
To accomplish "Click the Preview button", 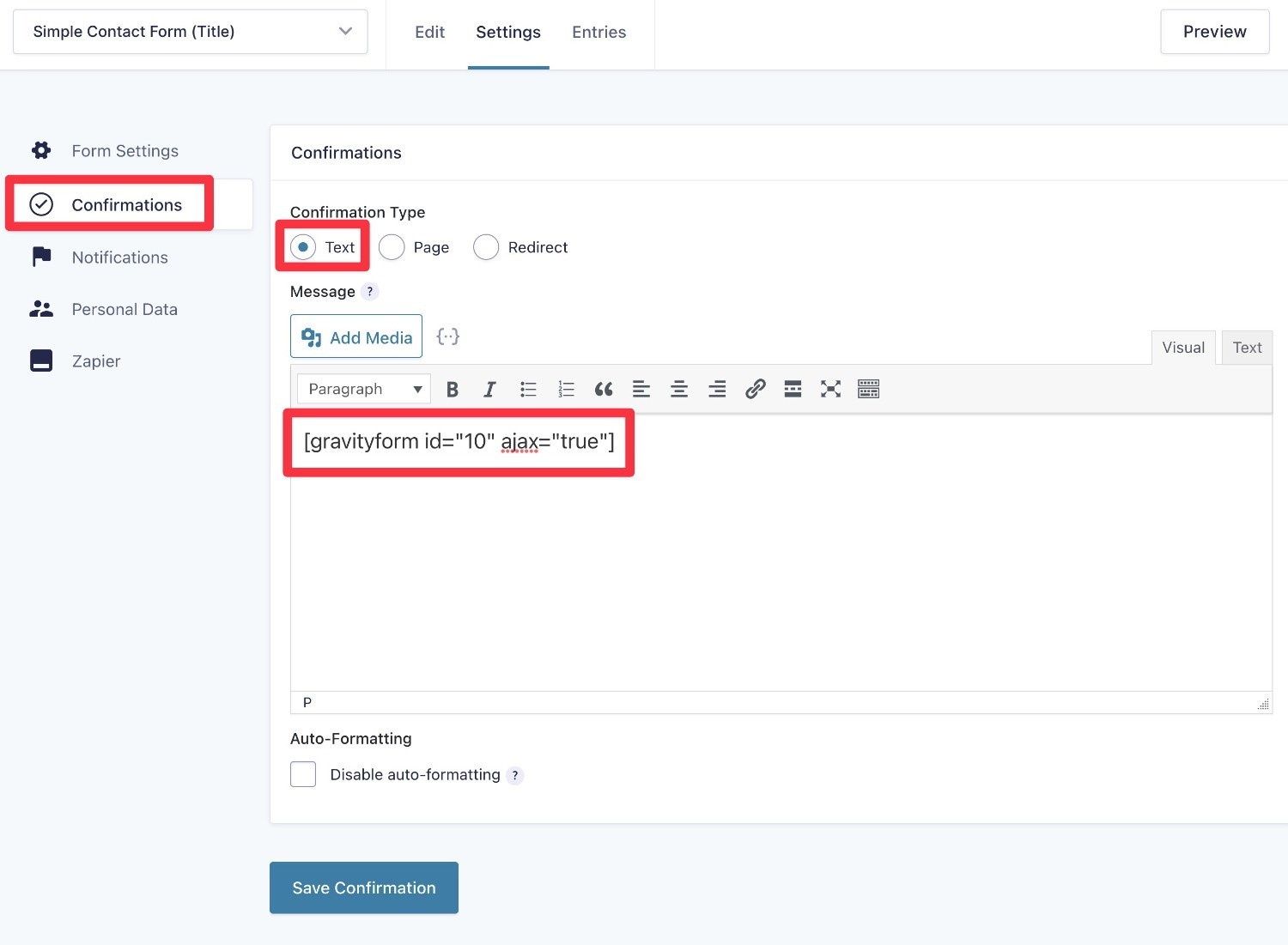I will [1215, 32].
